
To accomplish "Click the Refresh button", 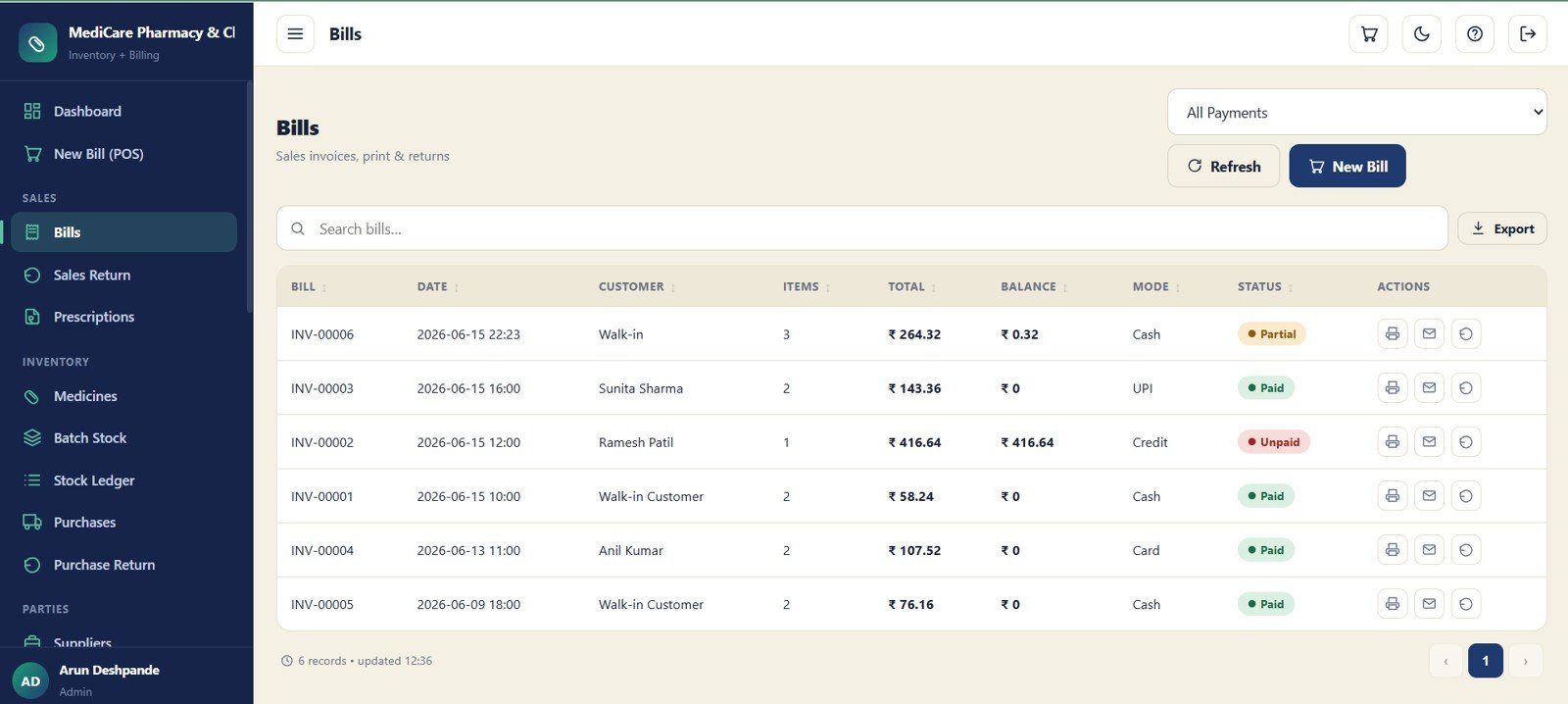I will (x=1223, y=166).
